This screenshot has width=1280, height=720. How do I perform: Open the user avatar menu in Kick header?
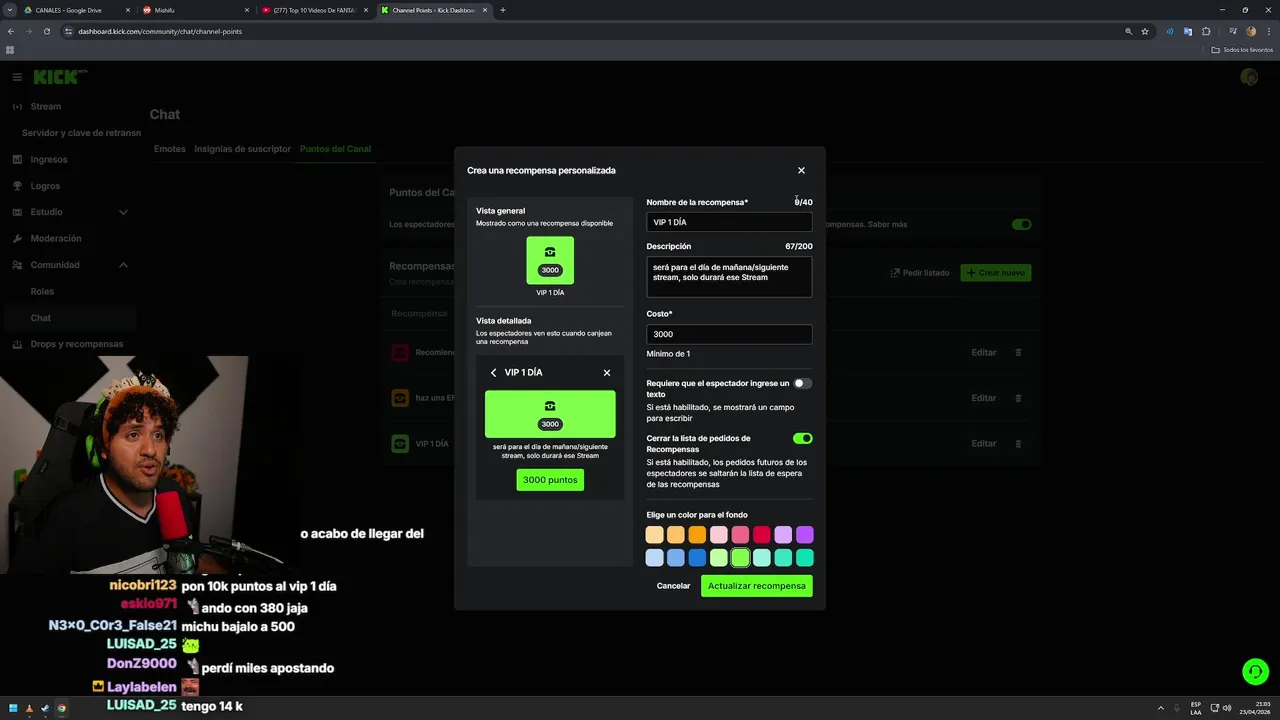point(1249,77)
